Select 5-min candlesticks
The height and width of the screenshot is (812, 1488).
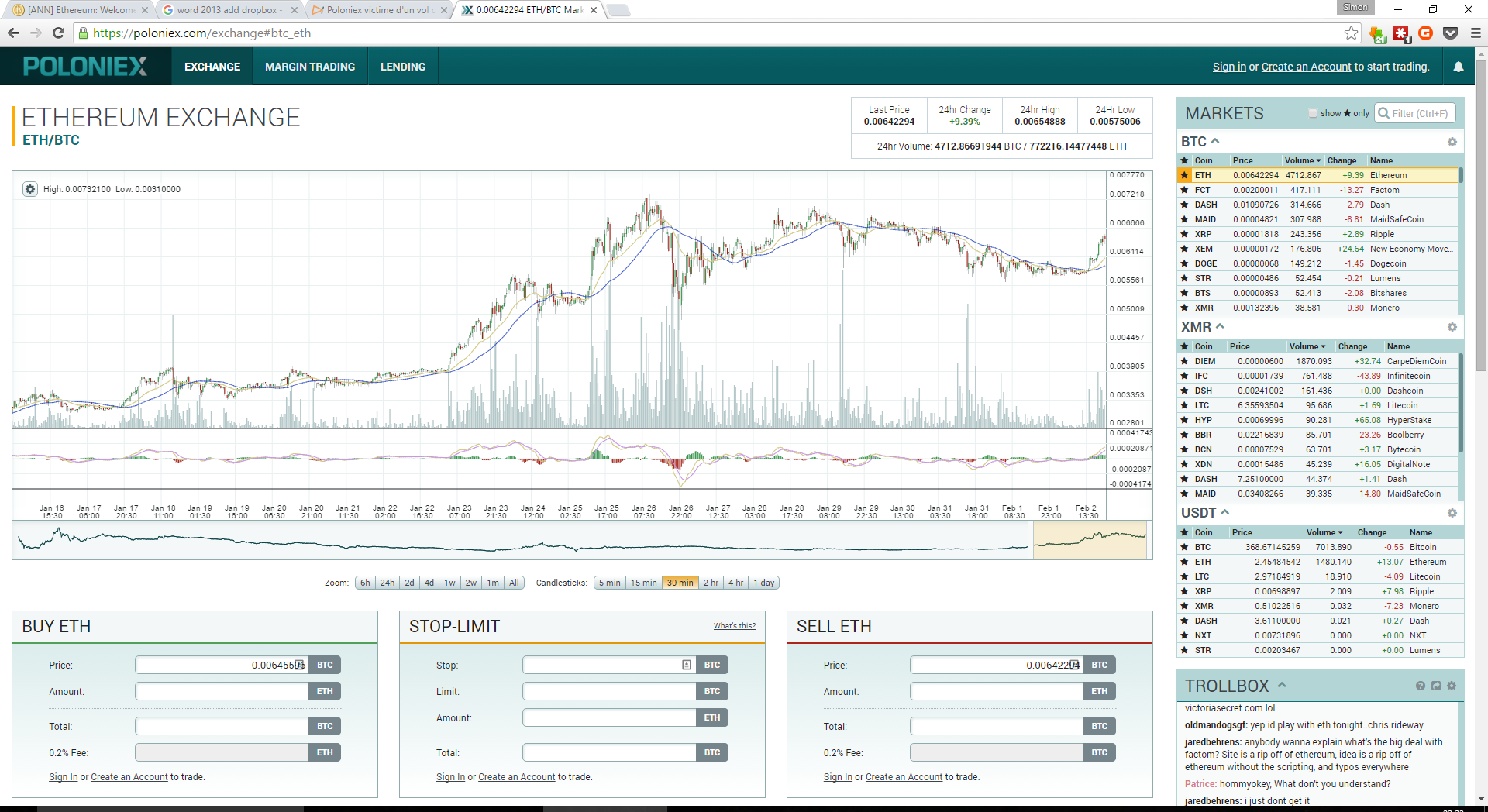pos(609,583)
